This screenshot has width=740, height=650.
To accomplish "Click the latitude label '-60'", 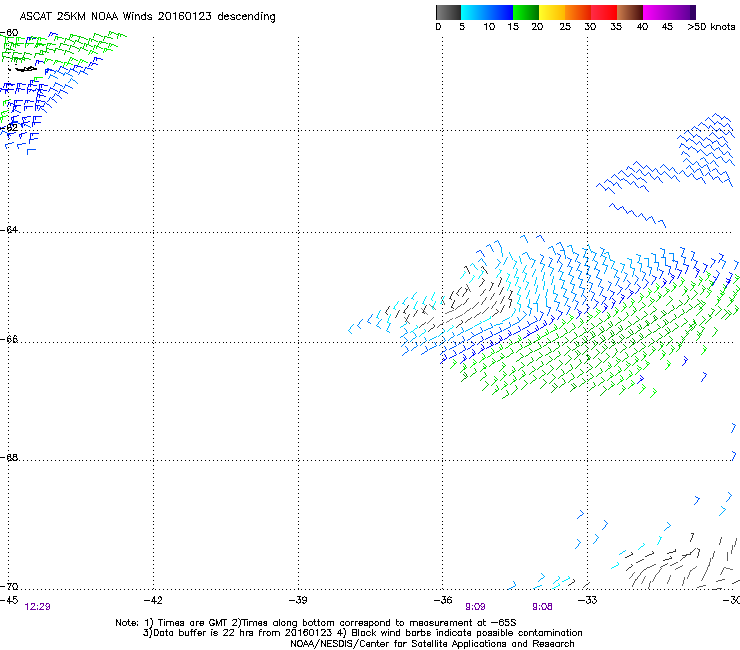I will [9, 33].
